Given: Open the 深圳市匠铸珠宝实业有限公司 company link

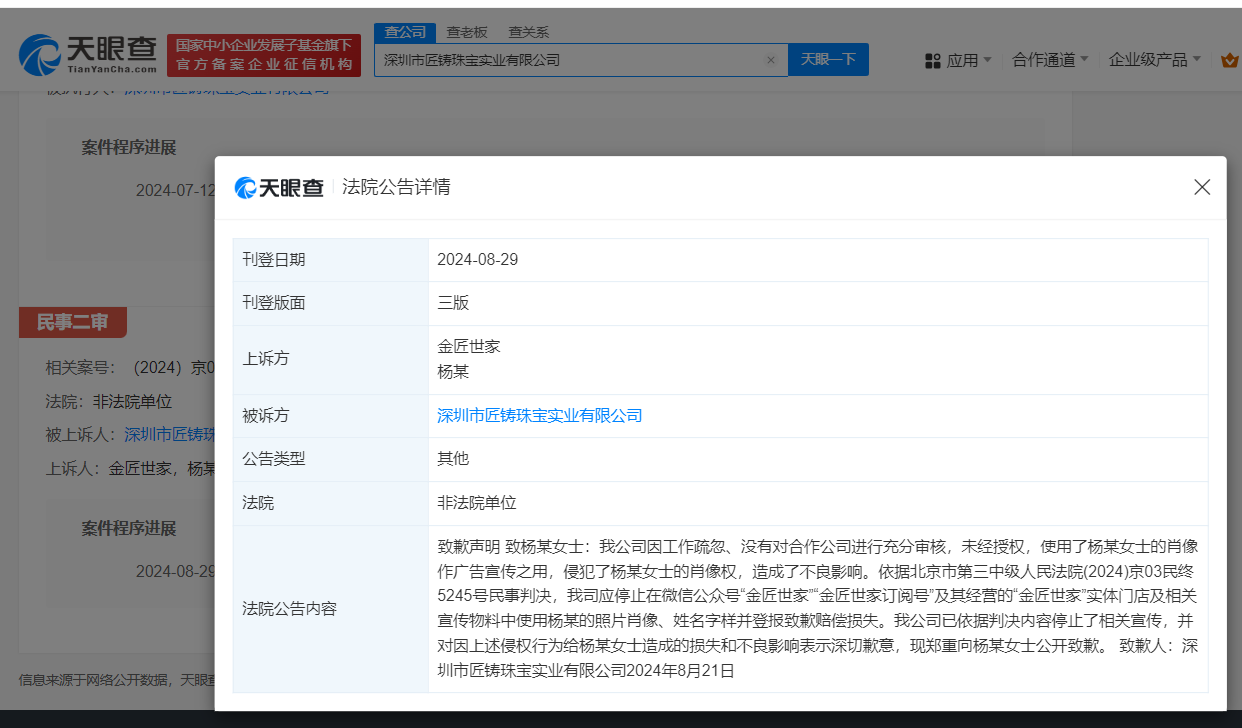Looking at the screenshot, I should [x=540, y=415].
